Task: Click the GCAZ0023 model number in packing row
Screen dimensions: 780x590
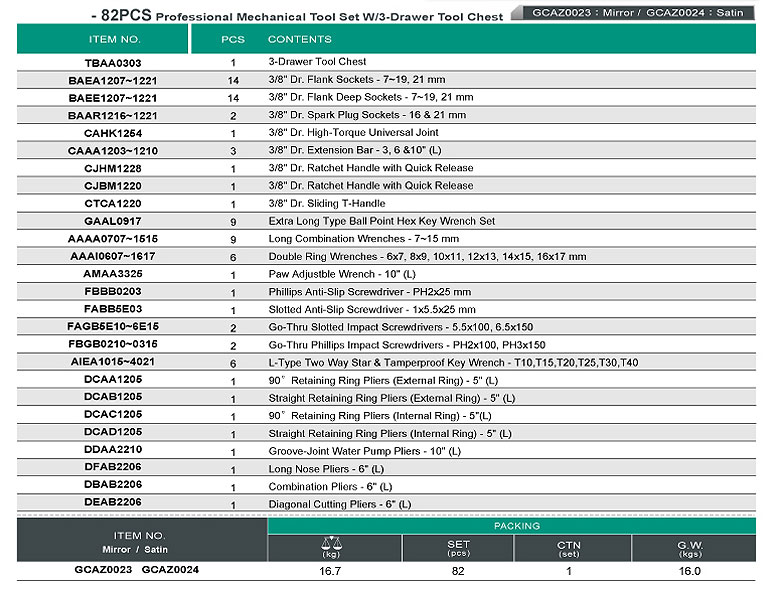Action: (103, 570)
